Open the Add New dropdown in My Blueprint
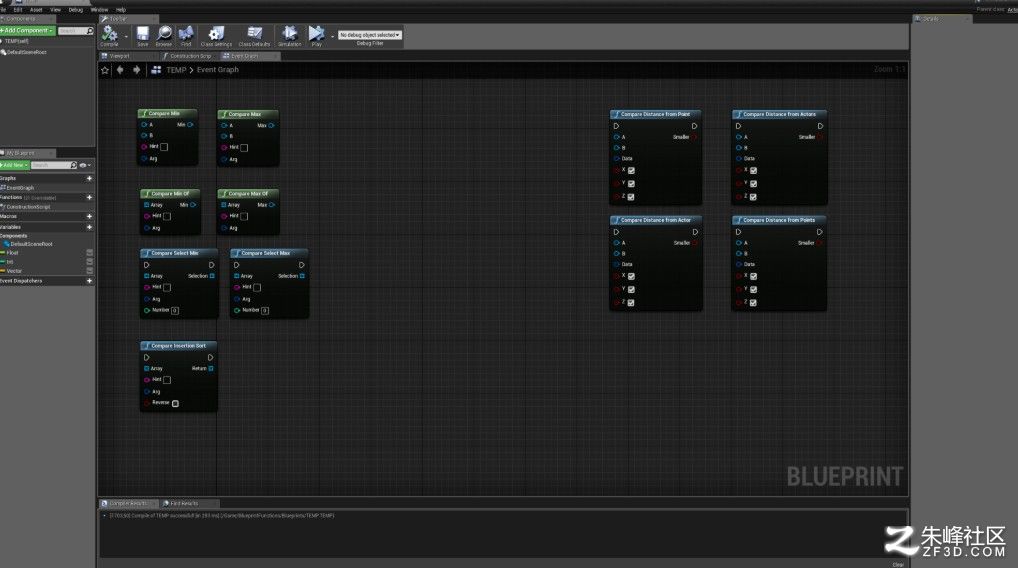Image resolution: width=1018 pixels, height=568 pixels. [x=14, y=165]
